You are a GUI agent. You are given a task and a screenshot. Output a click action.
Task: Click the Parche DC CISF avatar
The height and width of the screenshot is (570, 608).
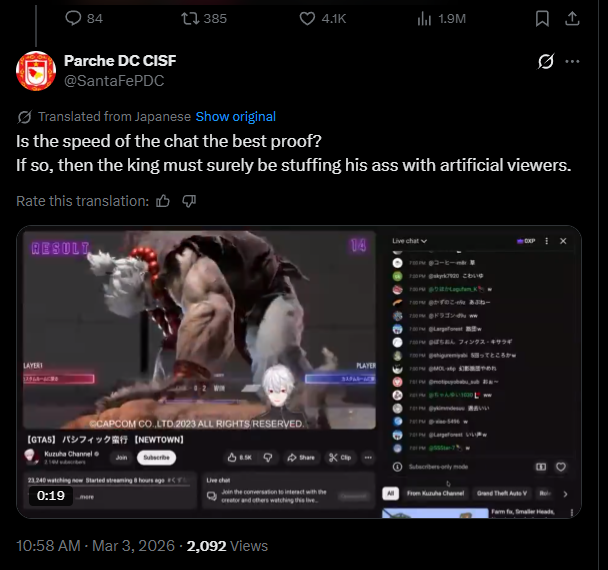[x=36, y=71]
